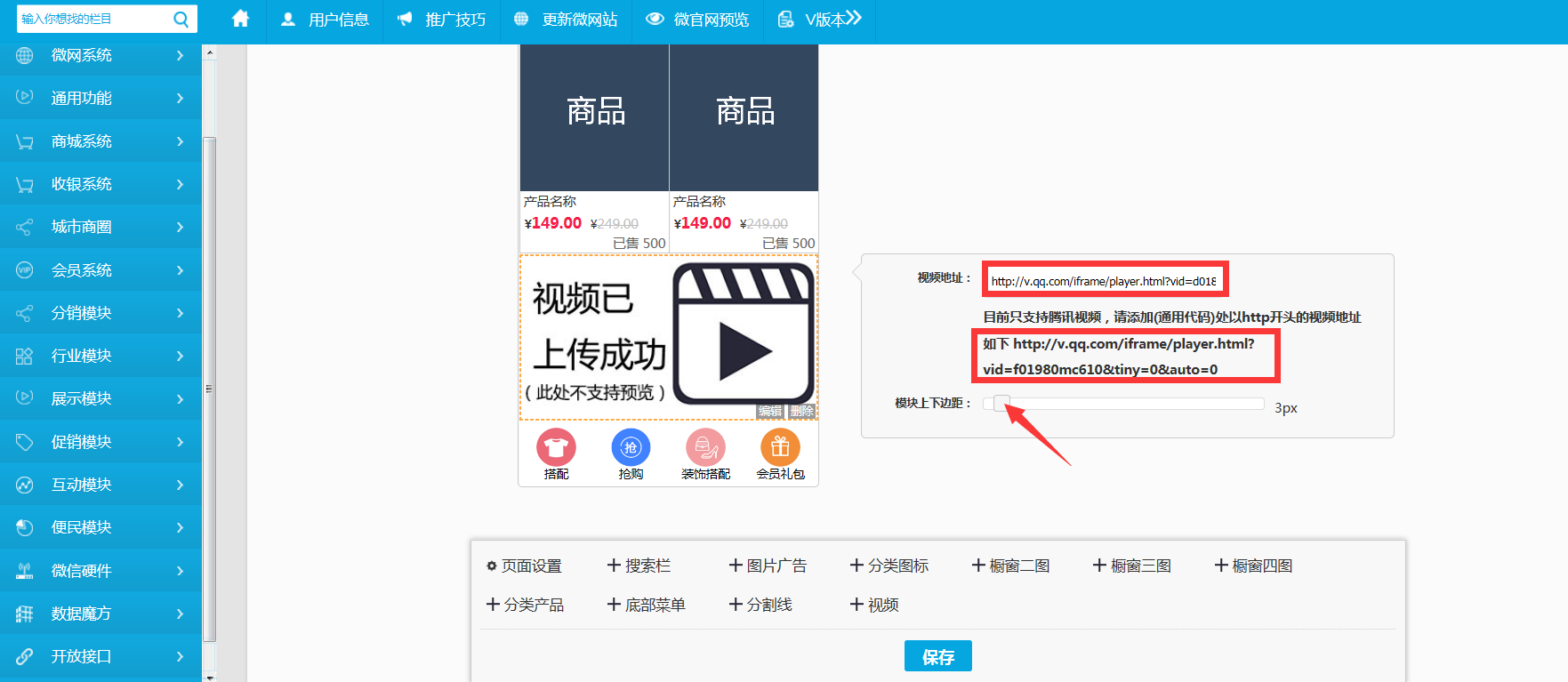Click the 抢购 blue circle icon
The image size is (1568, 682).
coord(631,447)
